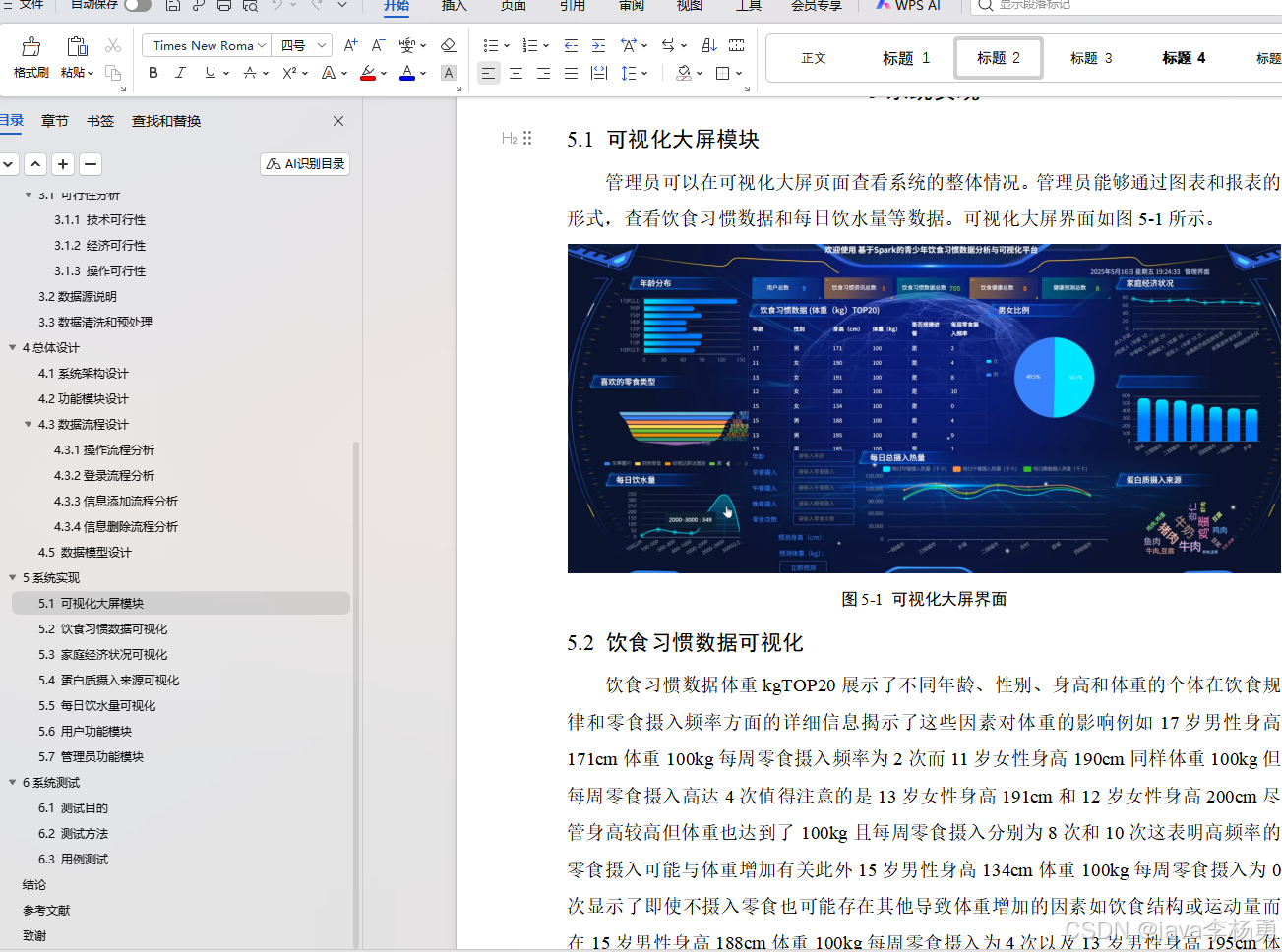Click the sort (A↓) icon
This screenshot has width=1282, height=952.
pyautogui.click(x=708, y=45)
